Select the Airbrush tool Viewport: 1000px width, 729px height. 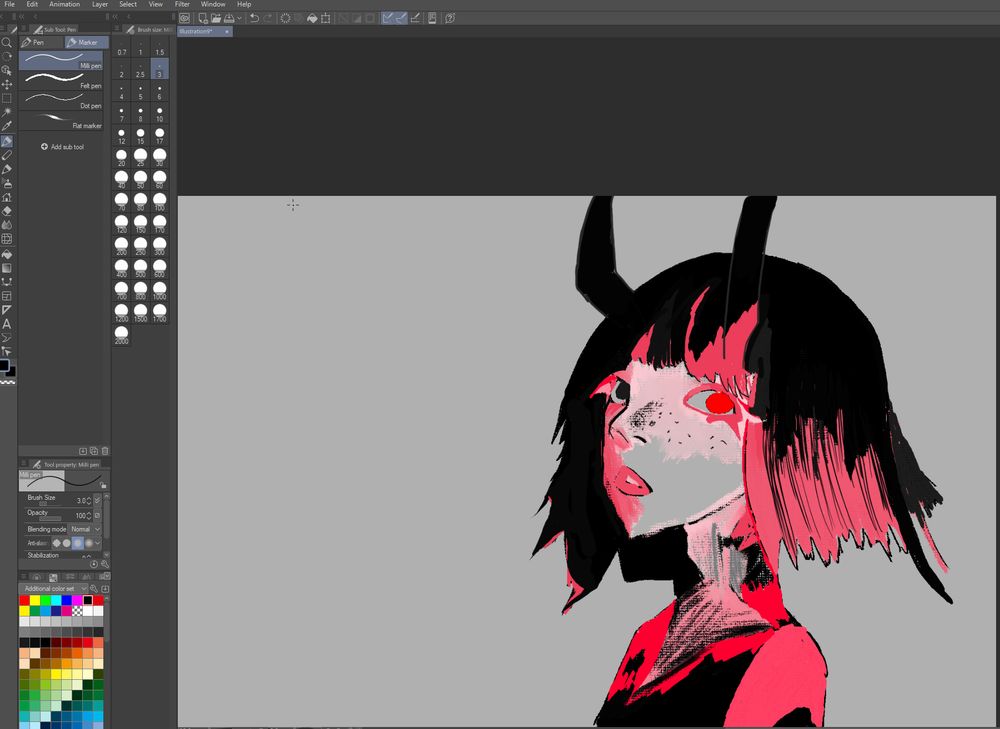pos(6,183)
